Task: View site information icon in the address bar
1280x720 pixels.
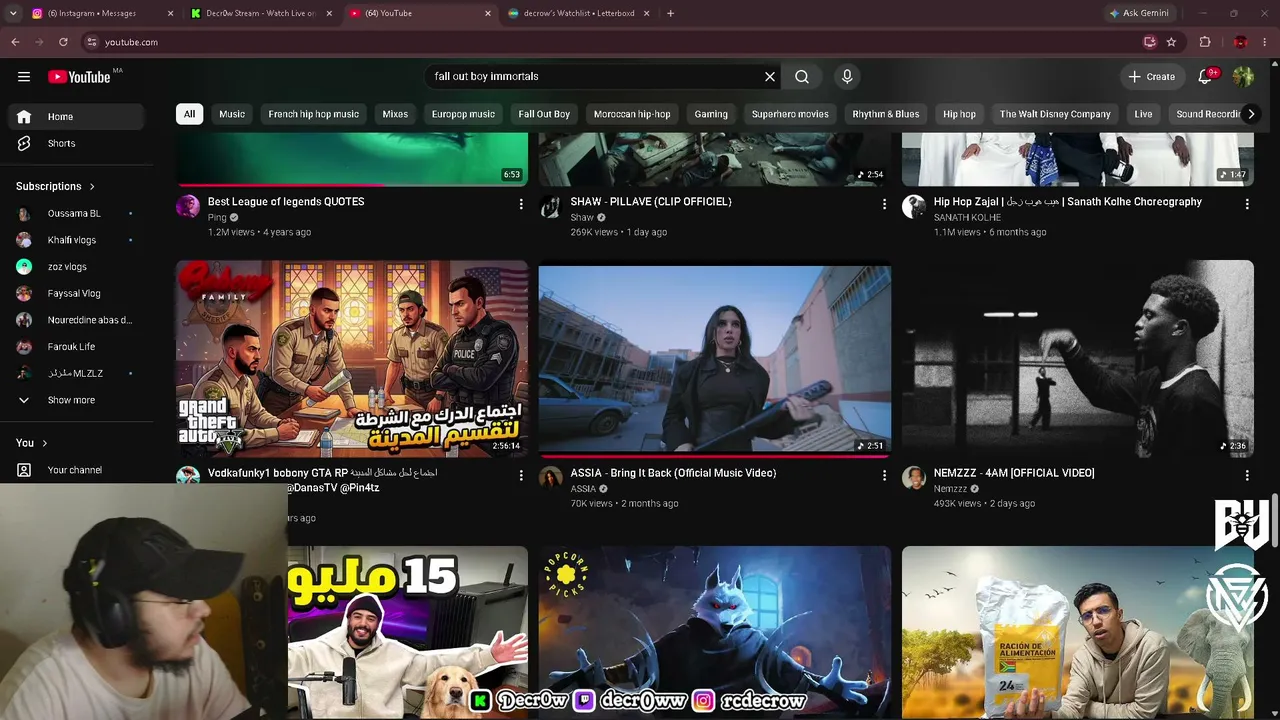Action: pos(91,42)
